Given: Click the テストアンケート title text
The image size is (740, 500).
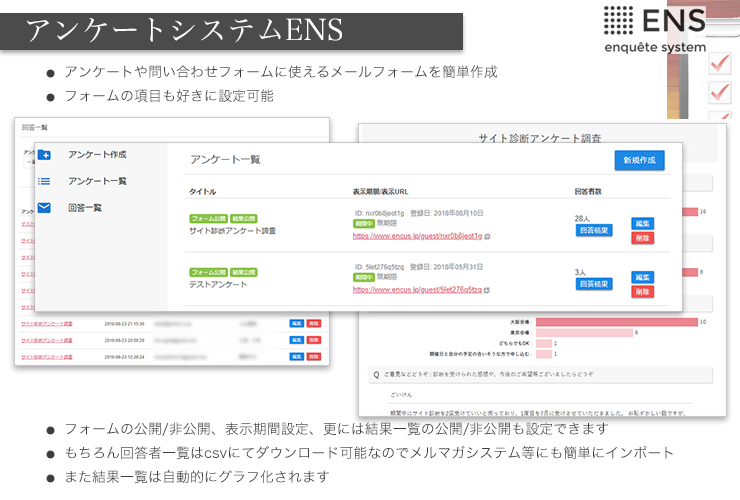Looking at the screenshot, I should point(218,285).
